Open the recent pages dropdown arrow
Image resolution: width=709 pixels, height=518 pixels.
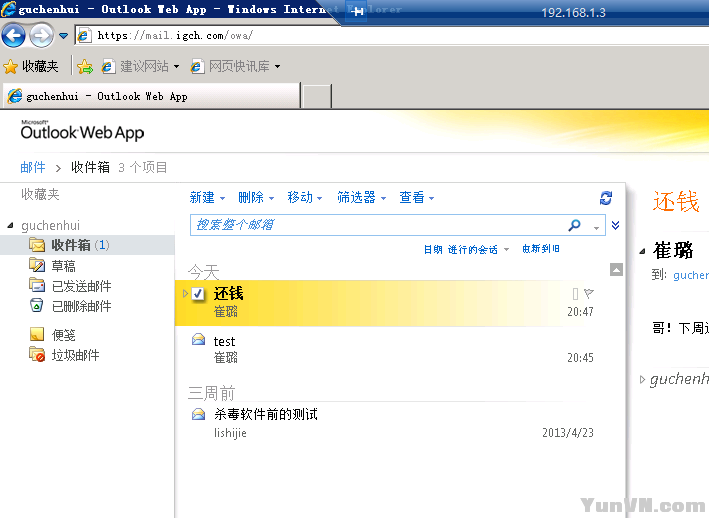pos(63,36)
